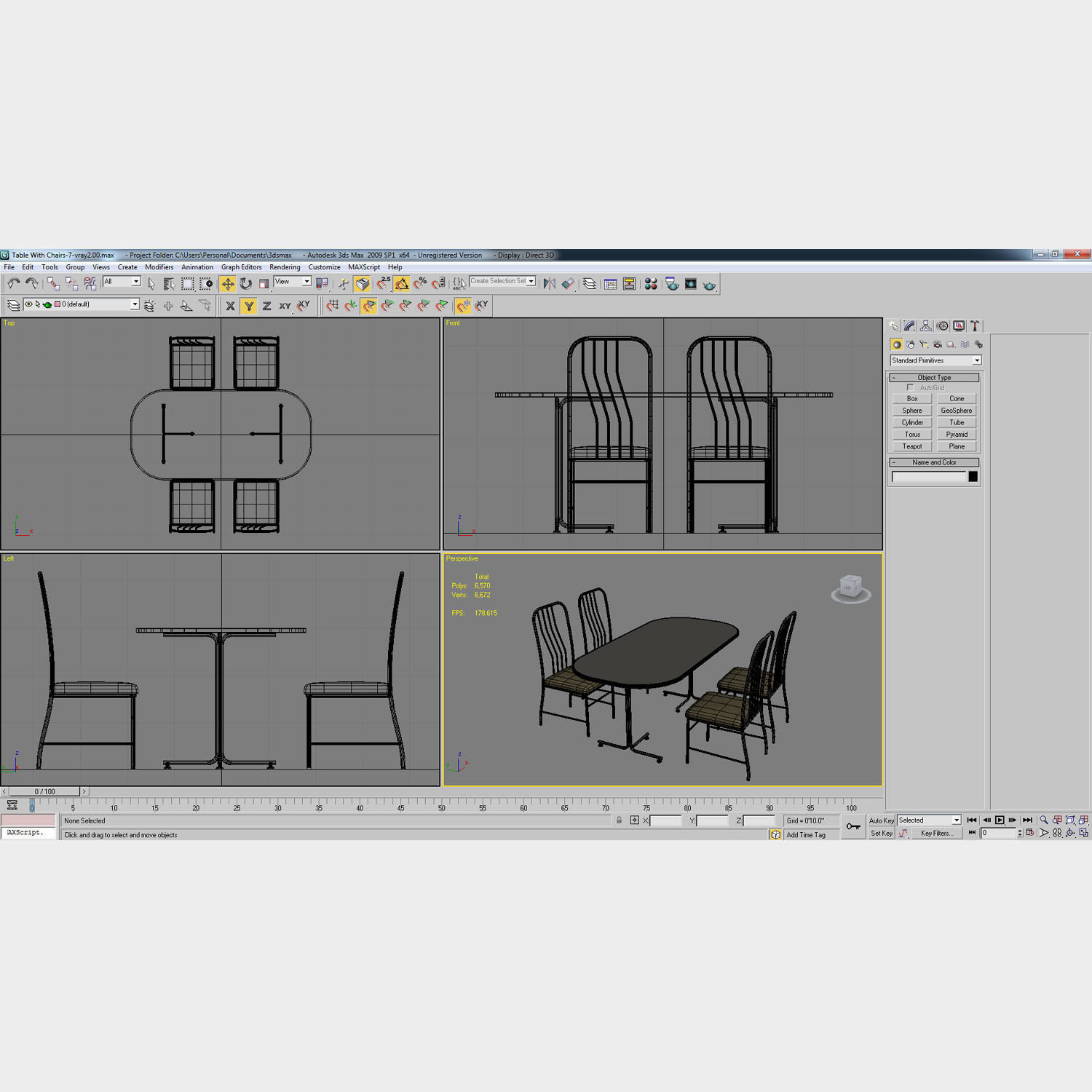Click the Box primitive button
Viewport: 1092px width, 1092px height.
point(912,399)
